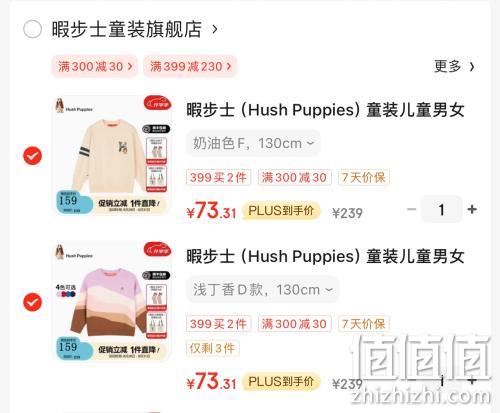The width and height of the screenshot is (500, 413).
Task: Open the cream sweater product thumbnail
Action: [x=113, y=155]
